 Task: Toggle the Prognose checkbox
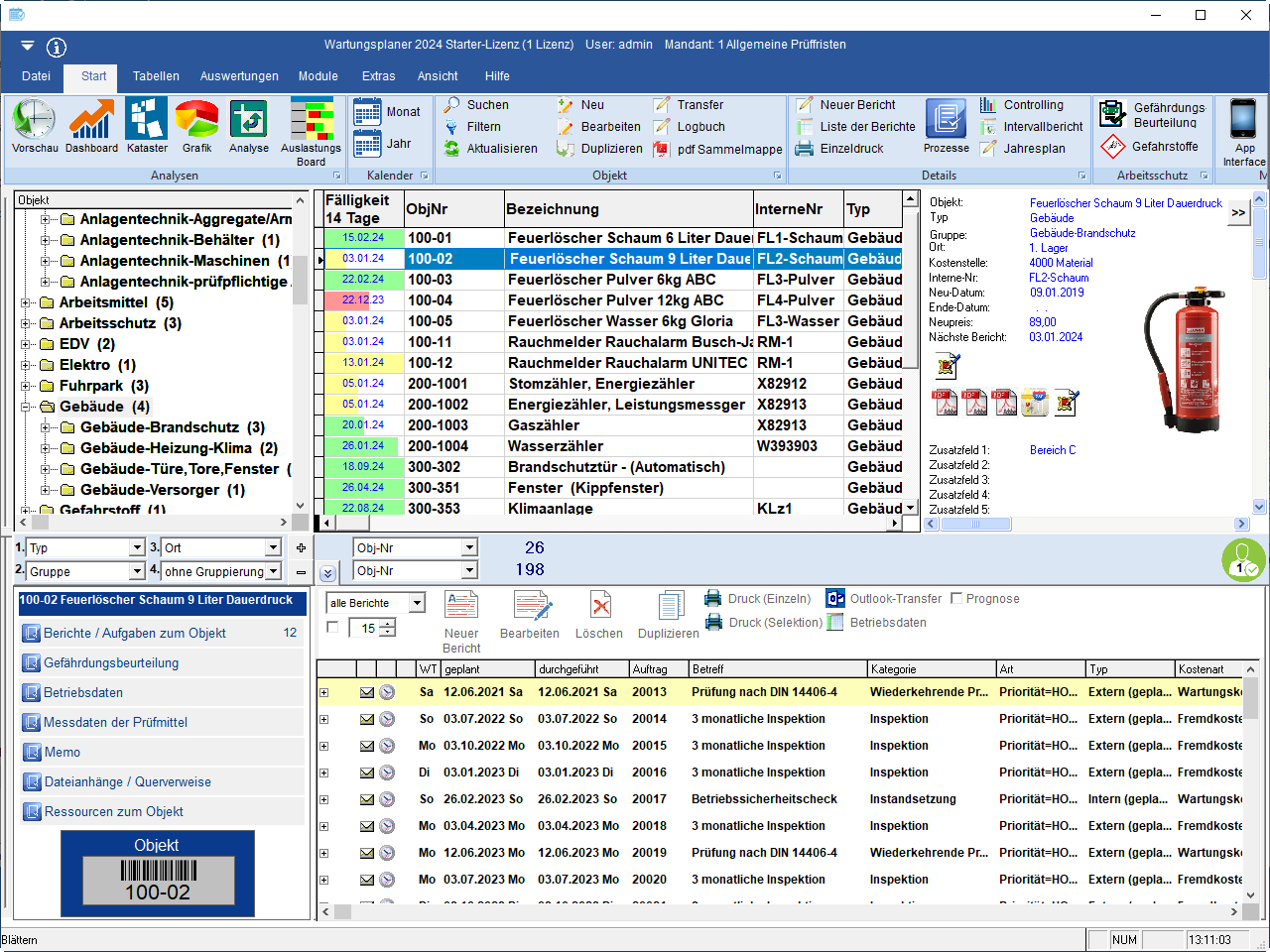[x=956, y=598]
